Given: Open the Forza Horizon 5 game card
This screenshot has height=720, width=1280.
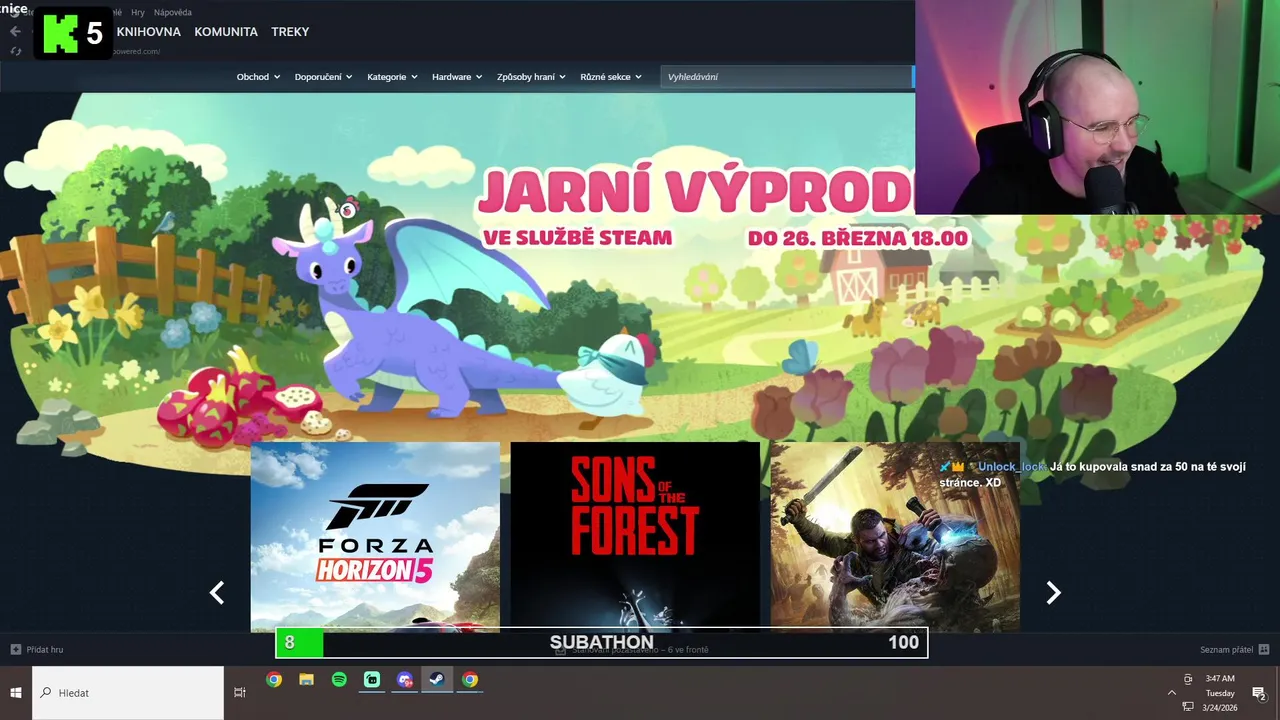Looking at the screenshot, I should tap(375, 537).
